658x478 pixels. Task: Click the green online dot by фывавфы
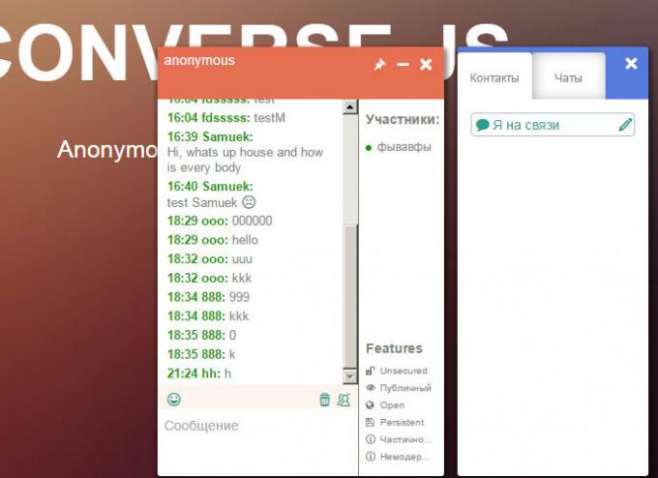point(368,148)
